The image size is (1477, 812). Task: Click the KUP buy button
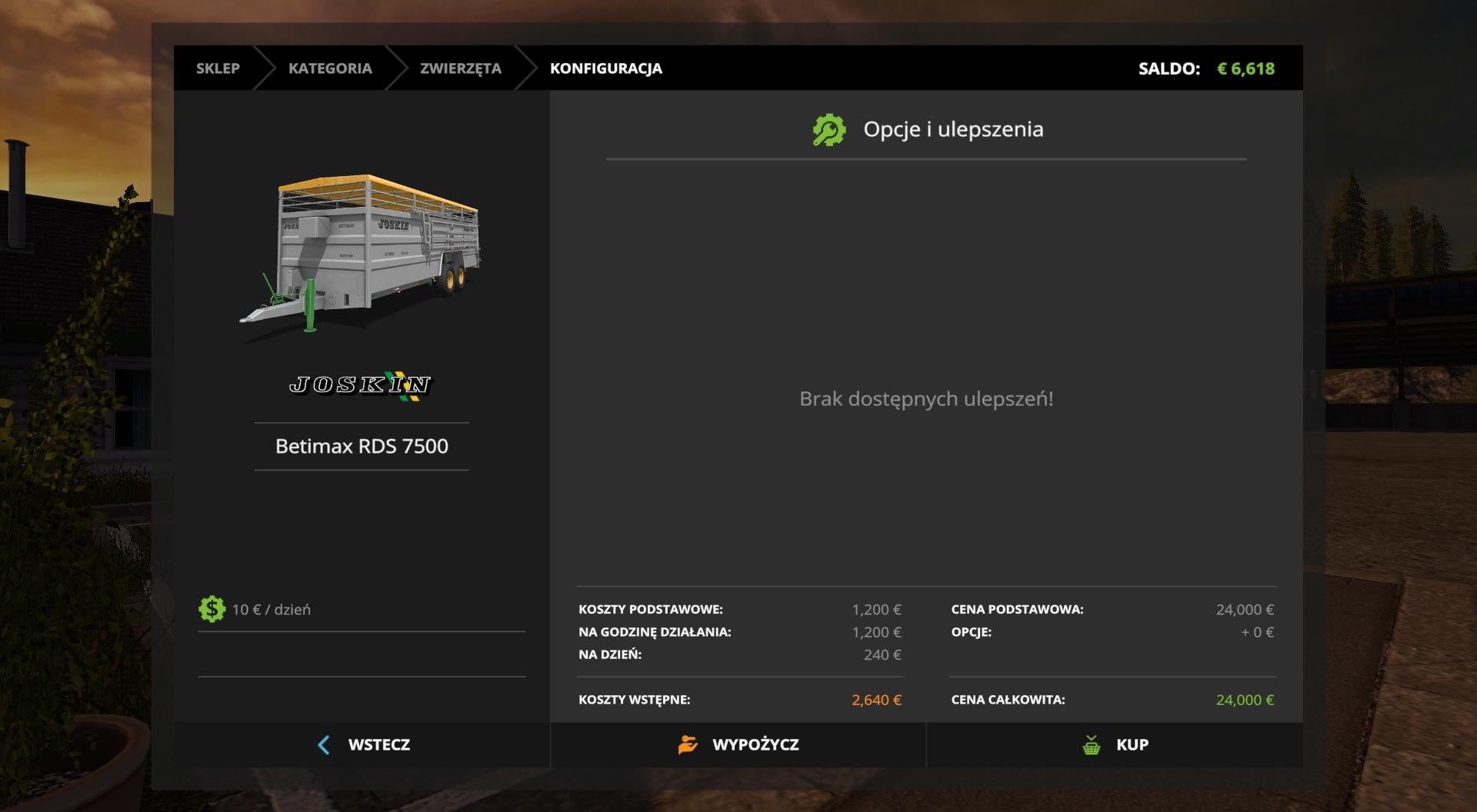point(1115,744)
